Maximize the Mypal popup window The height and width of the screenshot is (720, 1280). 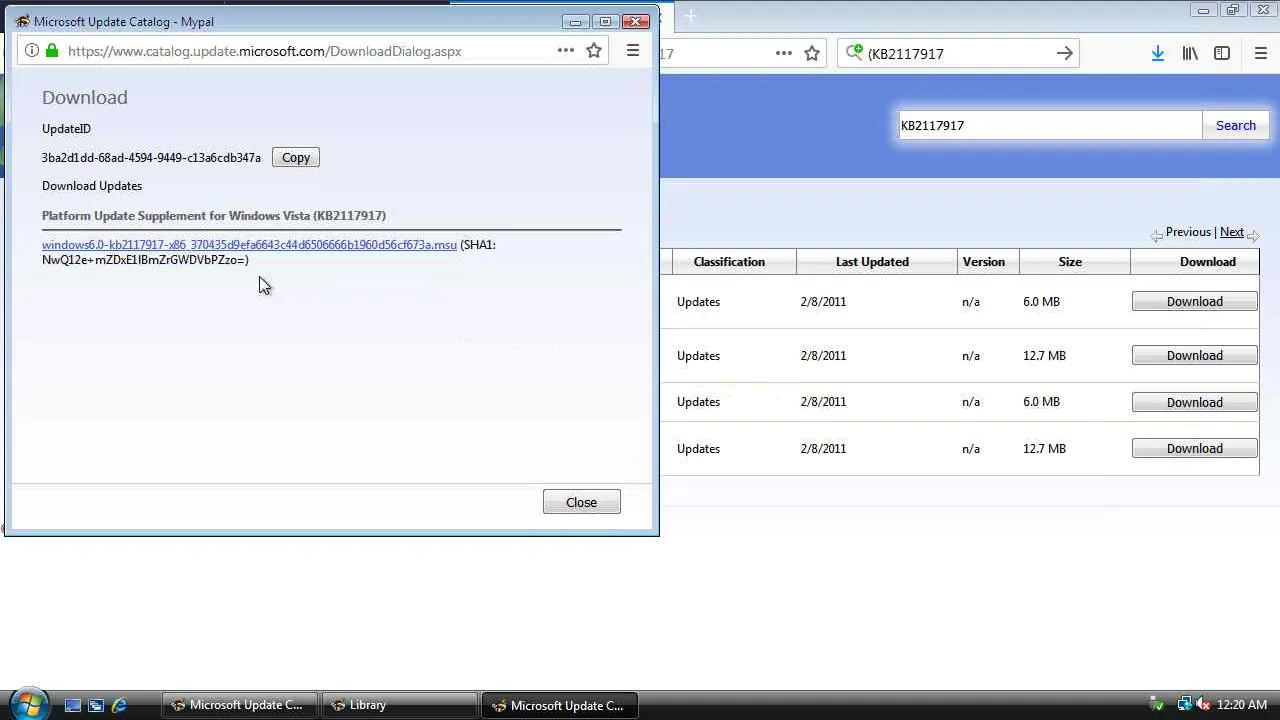(605, 21)
